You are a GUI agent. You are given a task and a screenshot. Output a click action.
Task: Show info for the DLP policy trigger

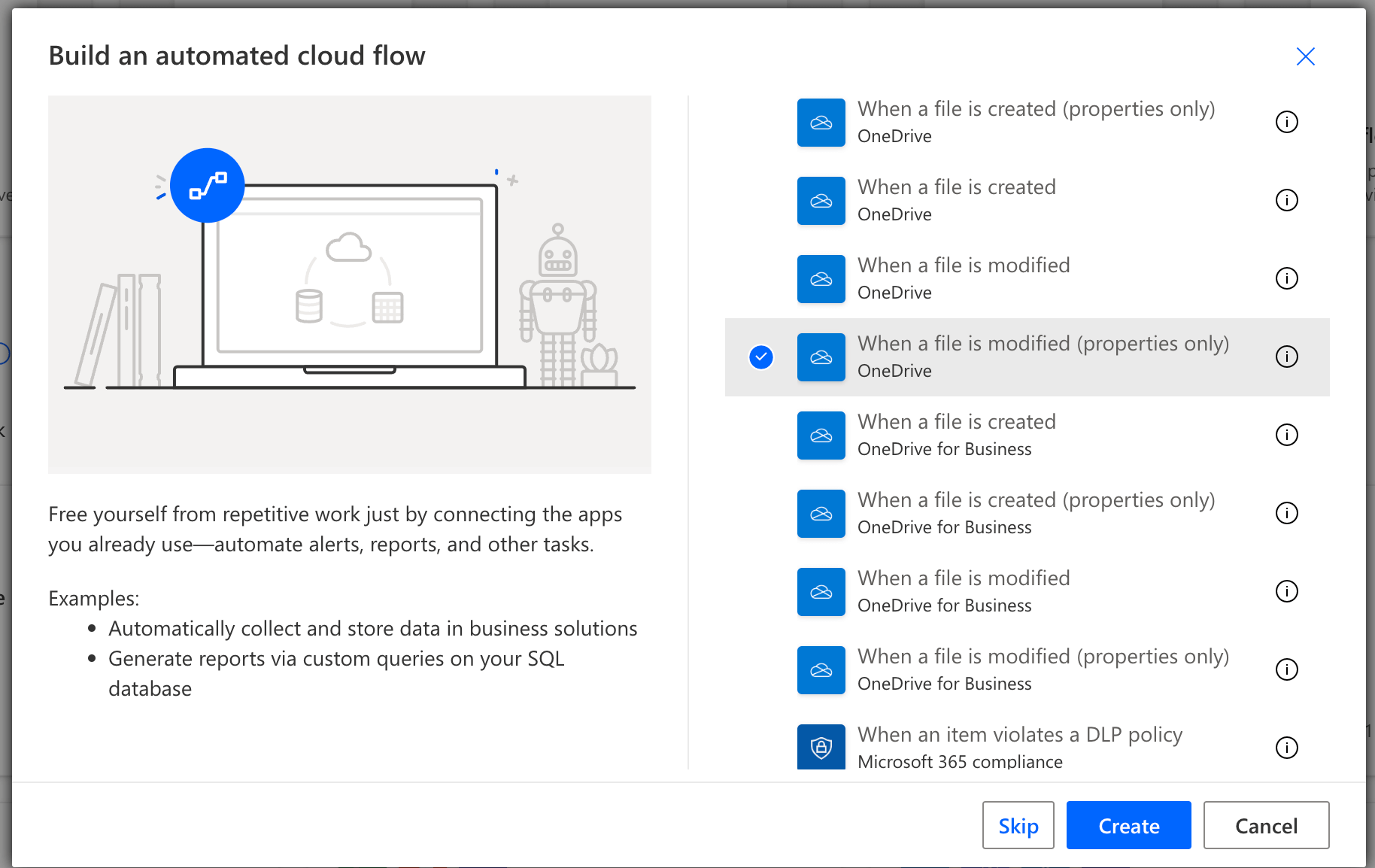point(1287,748)
